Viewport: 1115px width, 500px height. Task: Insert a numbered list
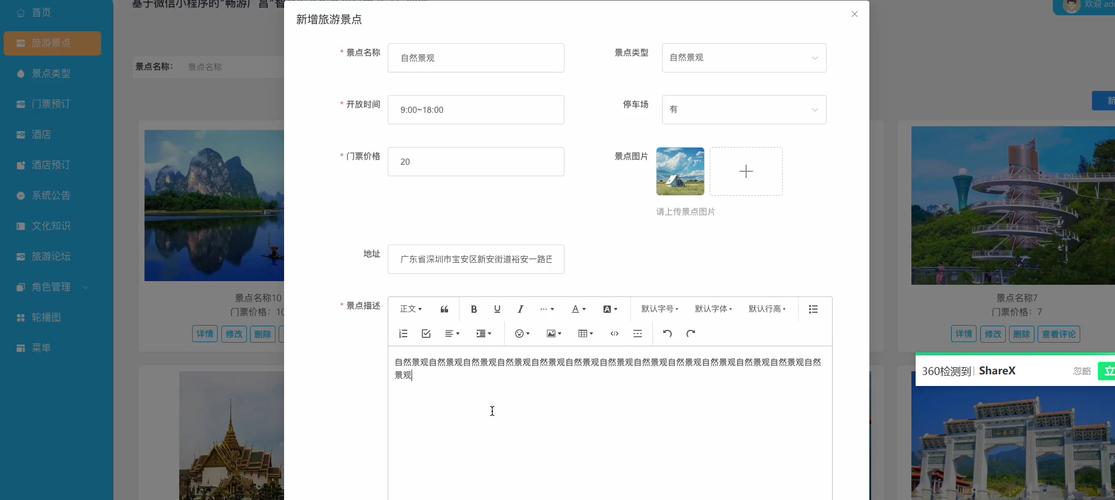(403, 334)
